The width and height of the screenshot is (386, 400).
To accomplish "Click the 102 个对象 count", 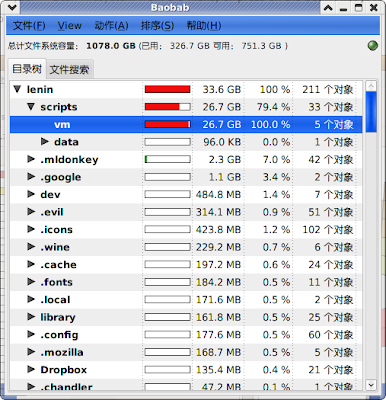I will coord(328,229).
